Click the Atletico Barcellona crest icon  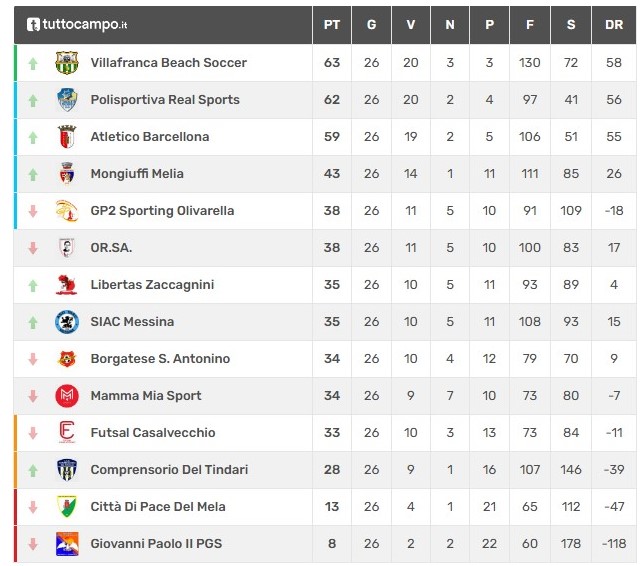click(67, 137)
